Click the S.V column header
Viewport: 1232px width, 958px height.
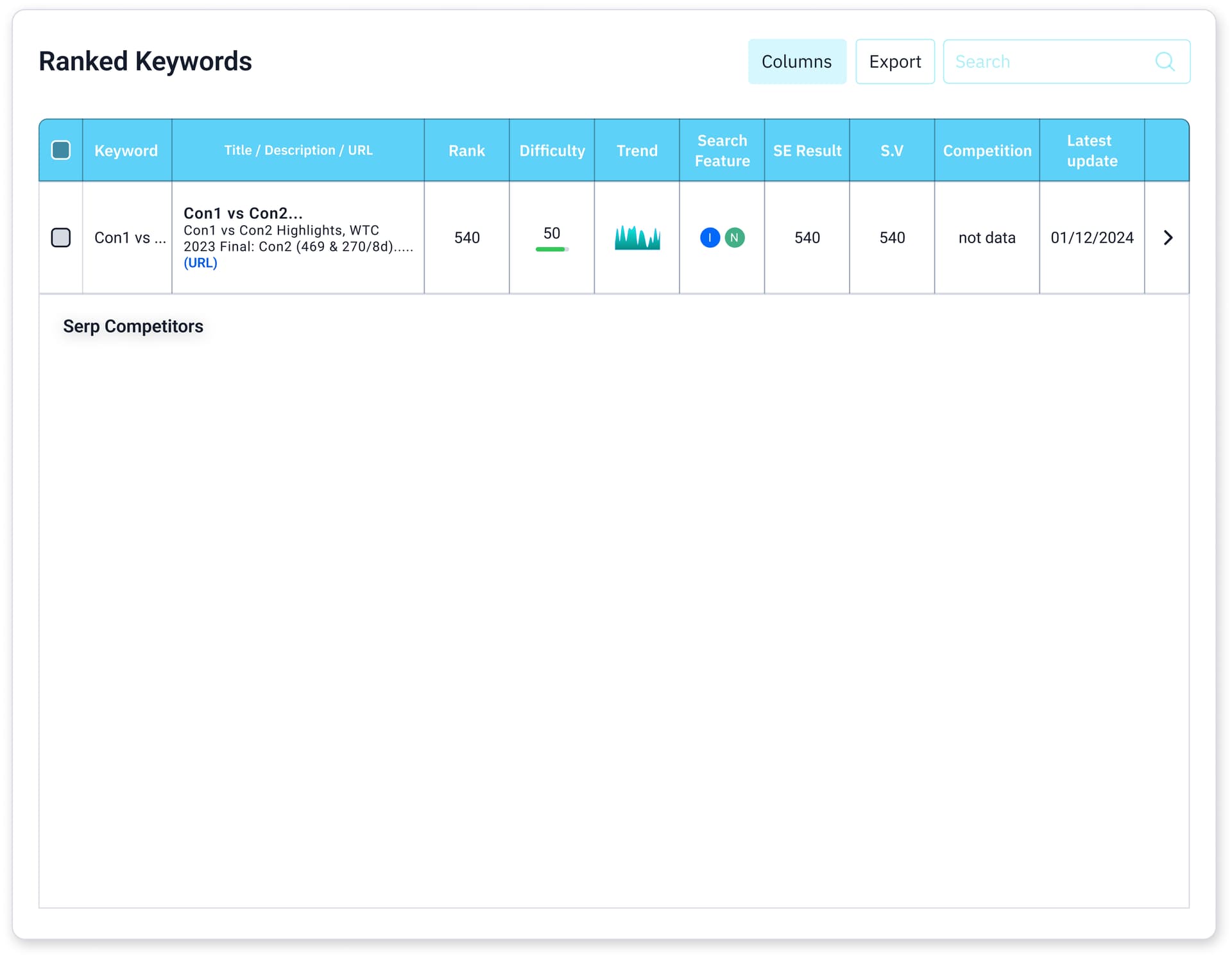click(891, 150)
